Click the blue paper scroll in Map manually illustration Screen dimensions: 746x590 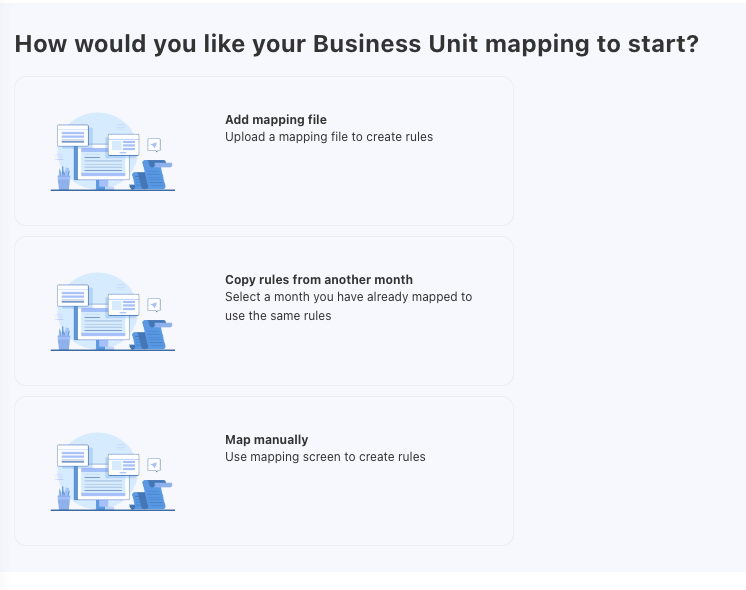pos(151,494)
